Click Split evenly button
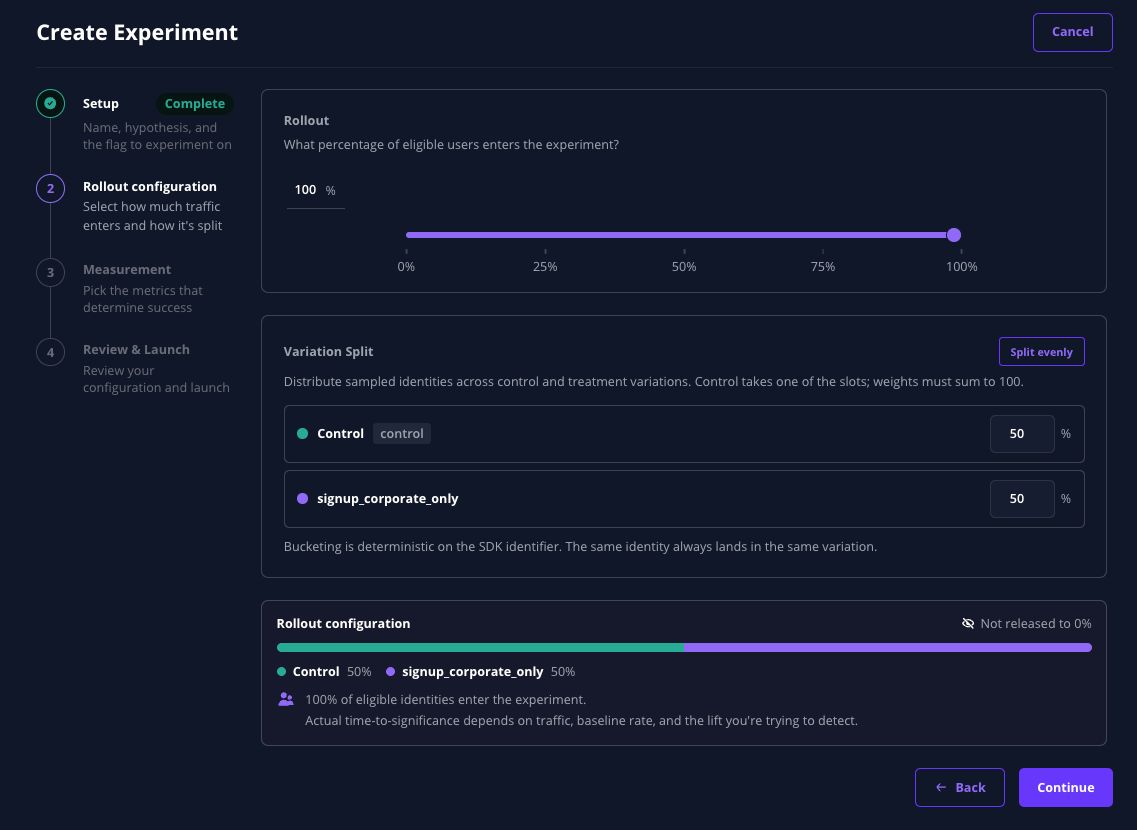 click(x=1041, y=352)
